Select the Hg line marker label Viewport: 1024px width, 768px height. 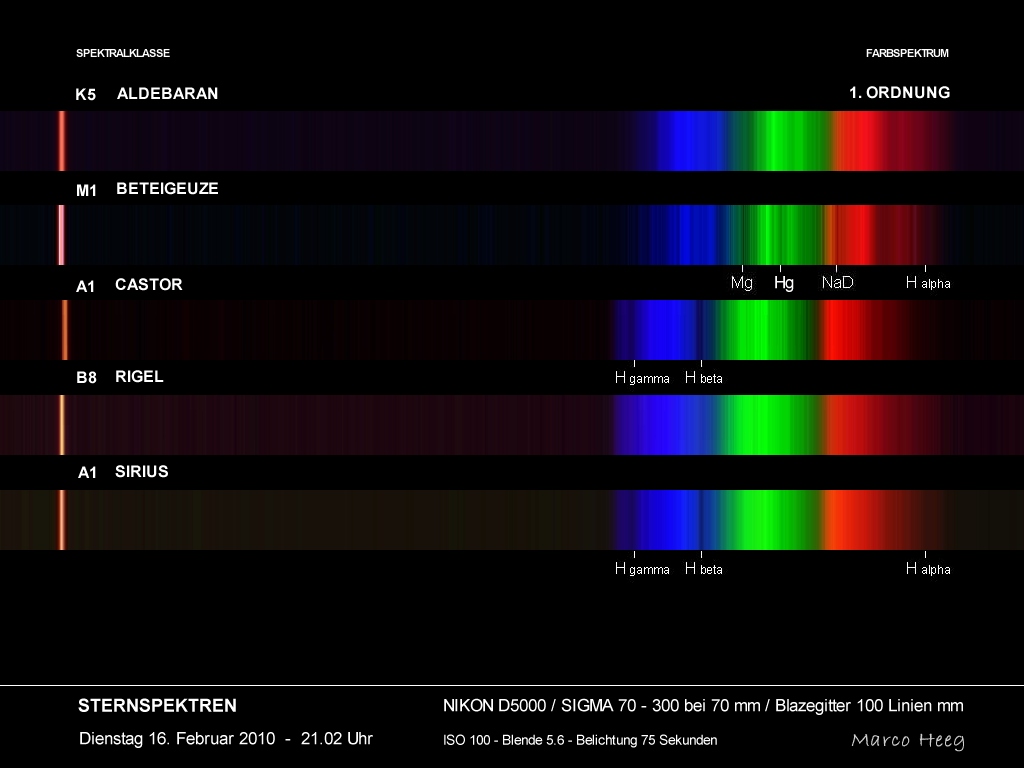pyautogui.click(x=784, y=283)
